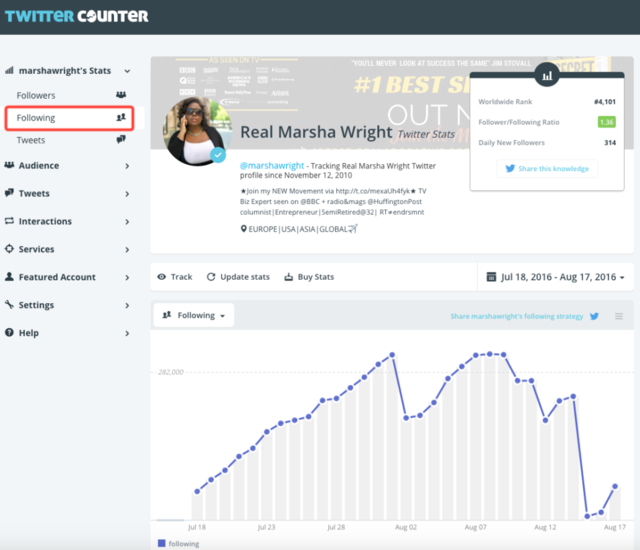This screenshot has height=550, width=640.
Task: Expand the Help chevron
Action: 127,333
